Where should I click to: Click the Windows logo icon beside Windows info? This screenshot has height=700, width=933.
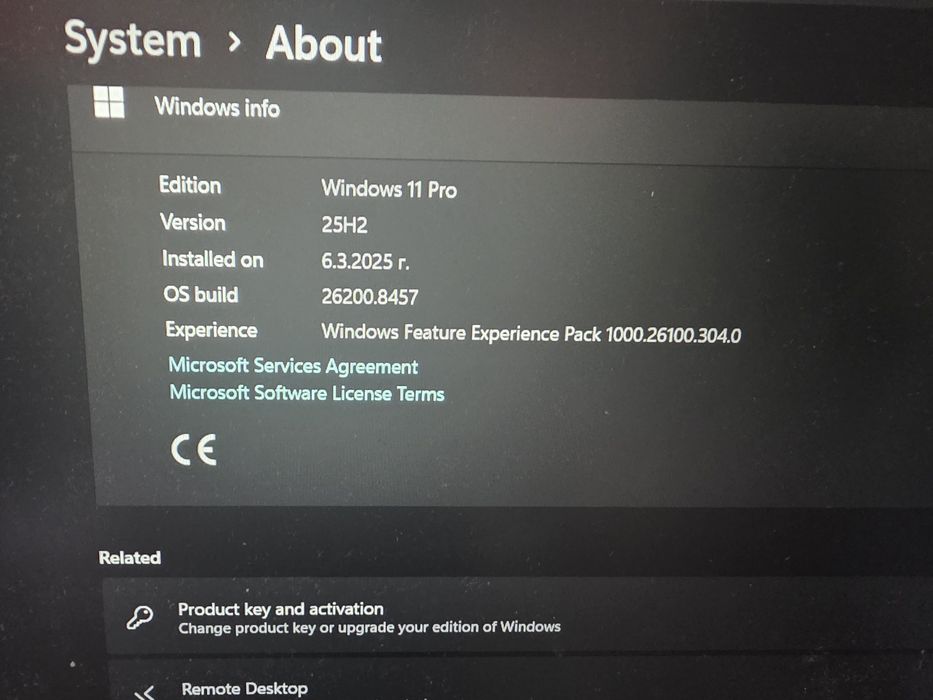coord(109,102)
